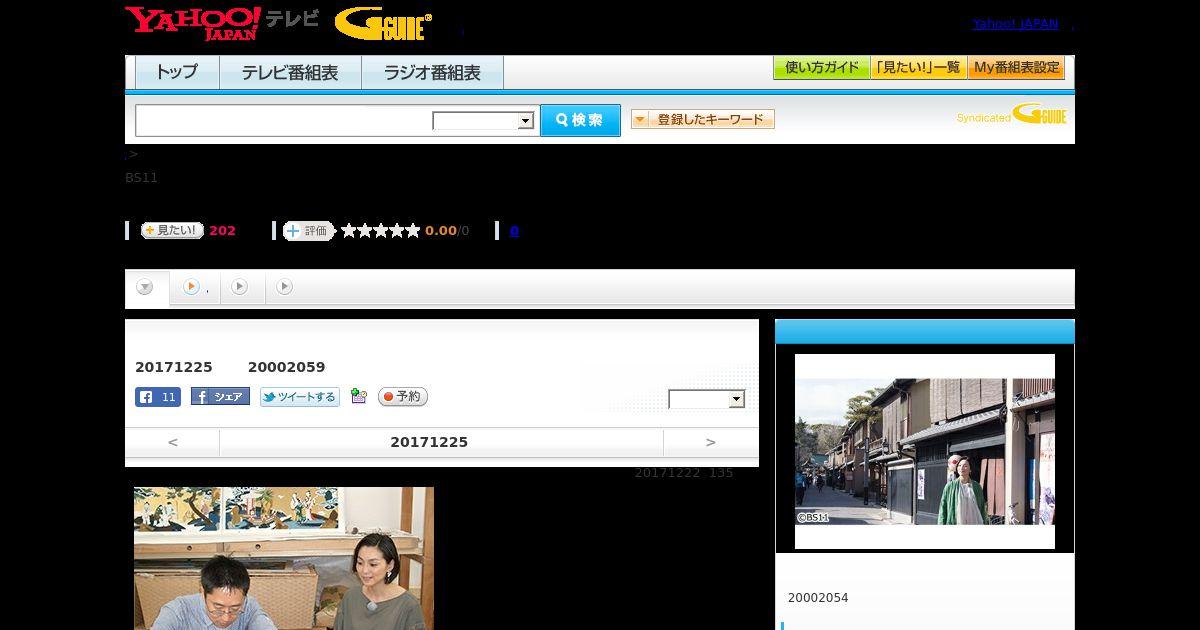Open the Yahoo! JAPAN link at top right
Viewport: 1200px width, 630px height.
pos(1015,24)
